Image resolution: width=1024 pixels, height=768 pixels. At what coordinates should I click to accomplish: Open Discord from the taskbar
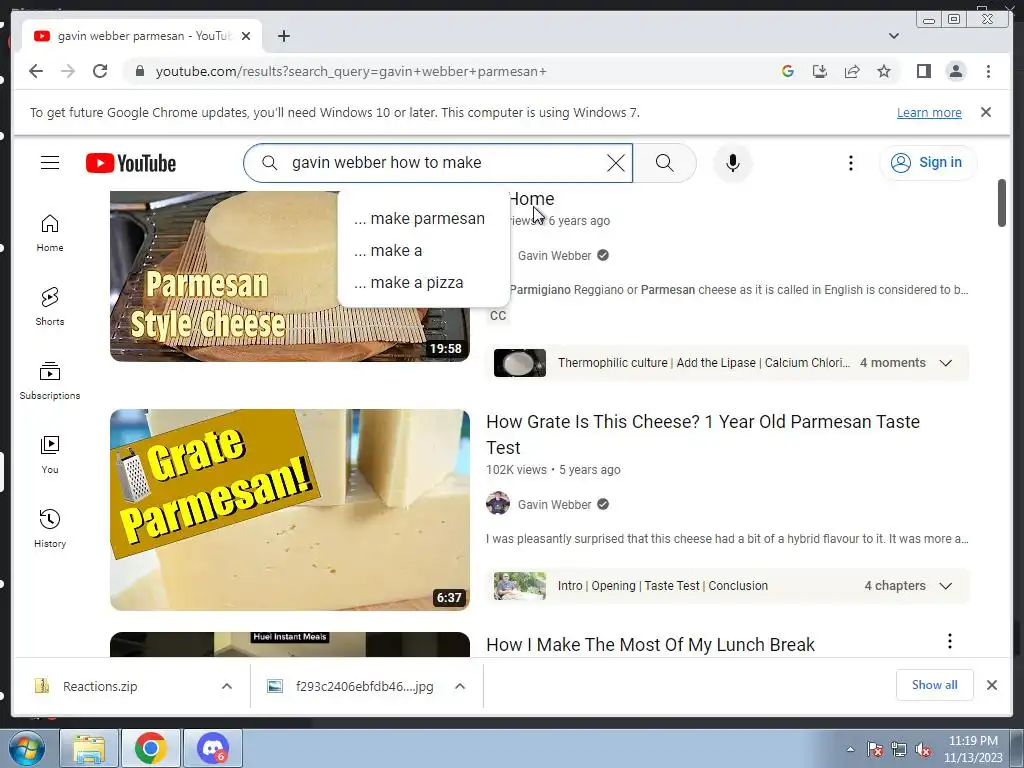213,748
